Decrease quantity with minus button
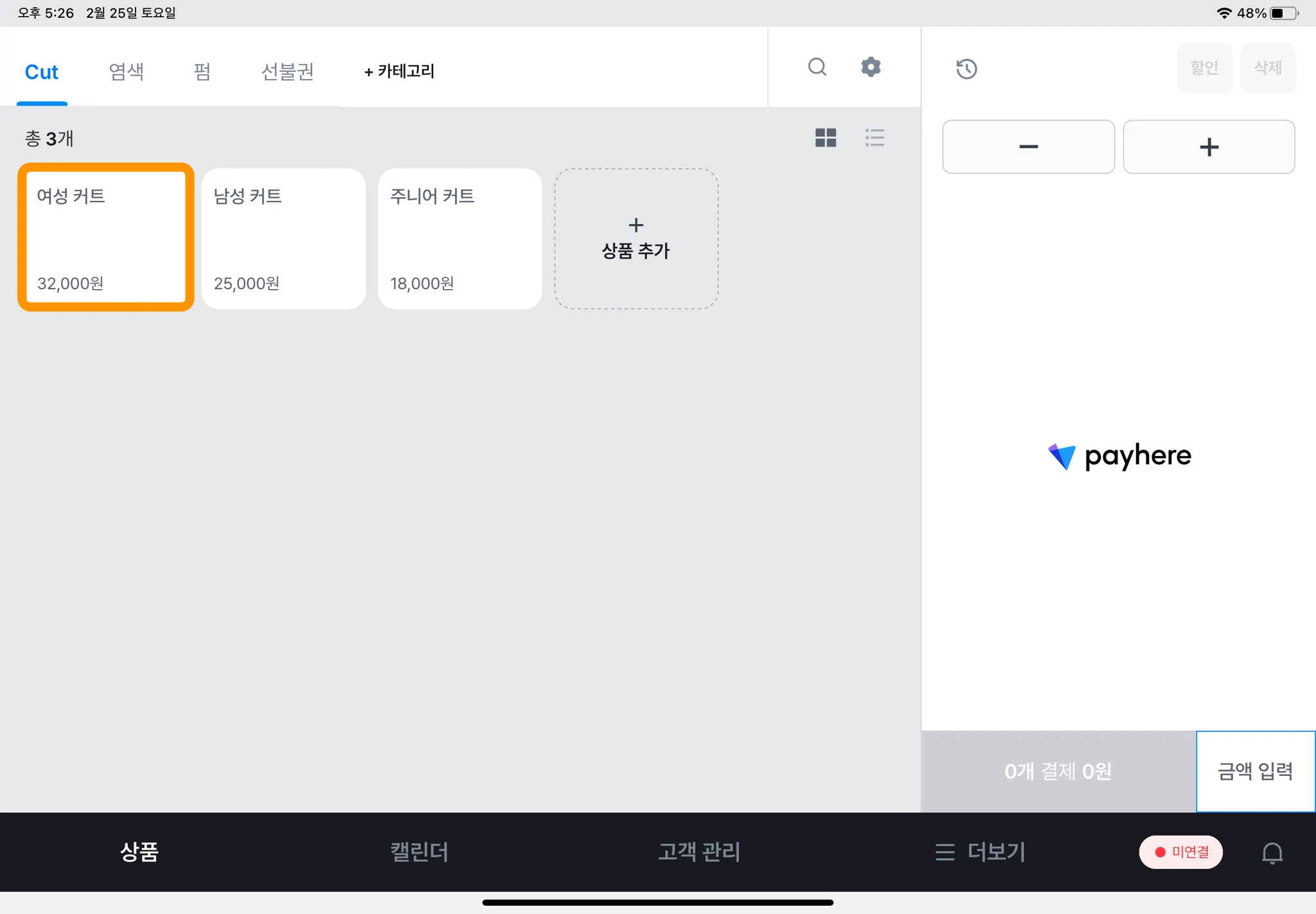This screenshot has width=1316, height=914. (x=1028, y=146)
